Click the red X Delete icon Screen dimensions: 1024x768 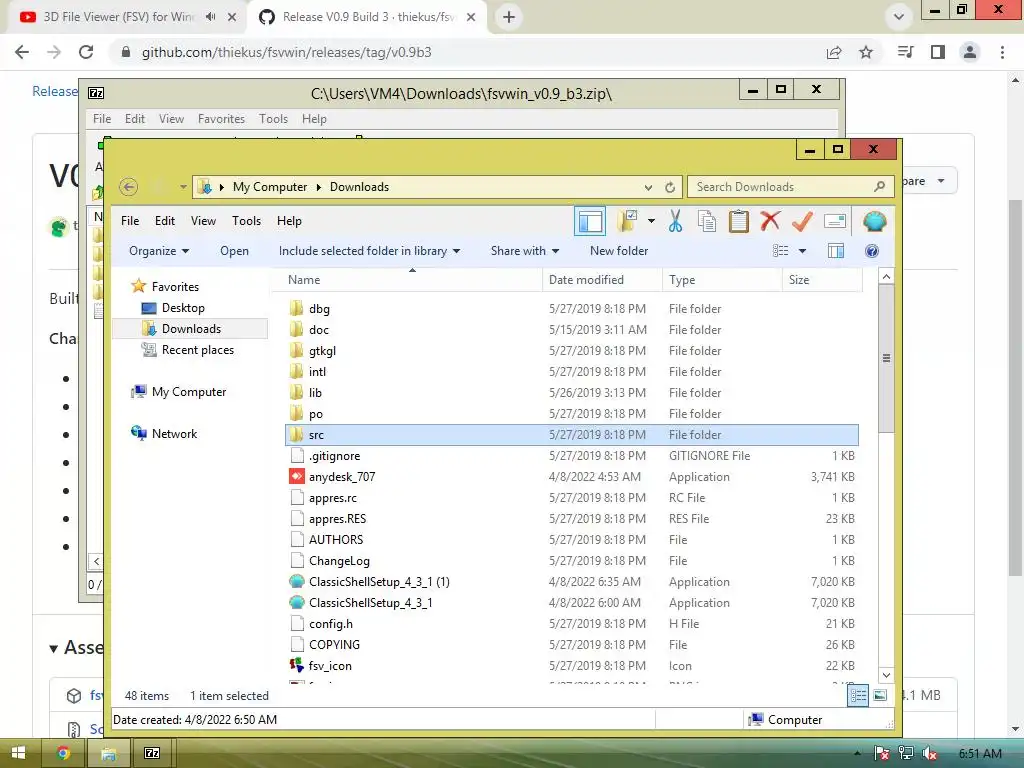tap(770, 221)
